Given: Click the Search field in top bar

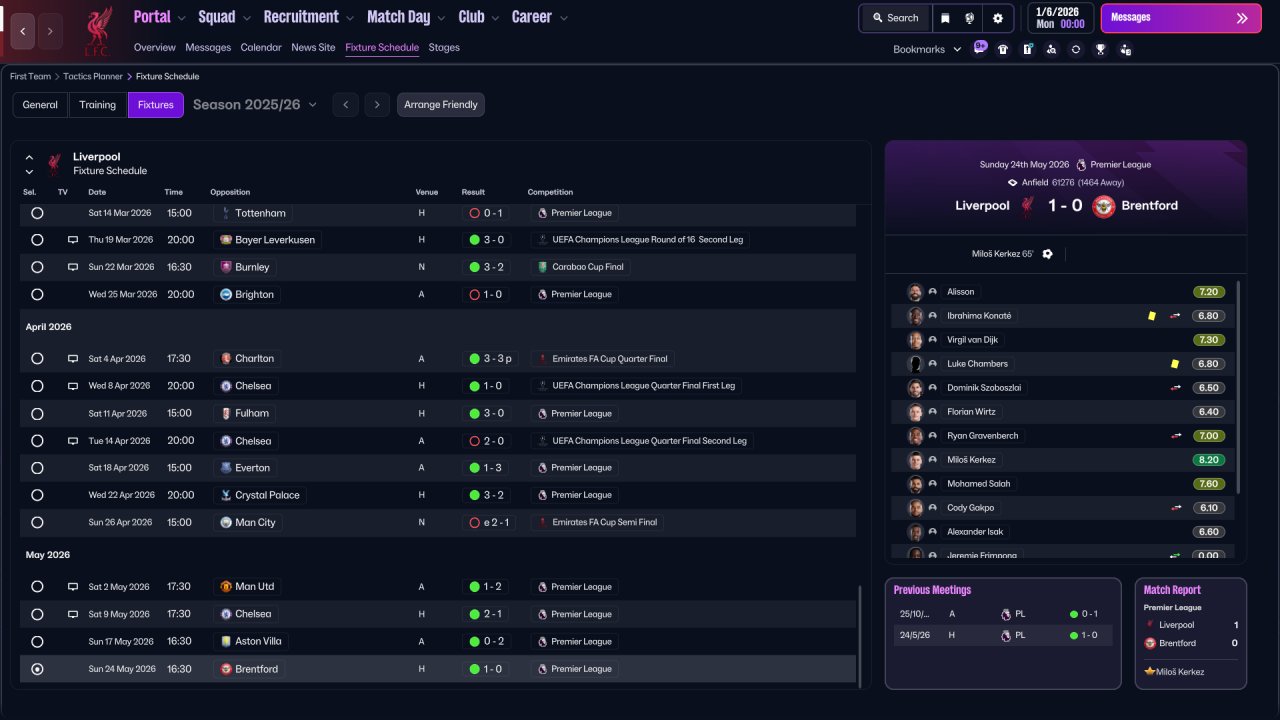Looking at the screenshot, I should 894,18.
